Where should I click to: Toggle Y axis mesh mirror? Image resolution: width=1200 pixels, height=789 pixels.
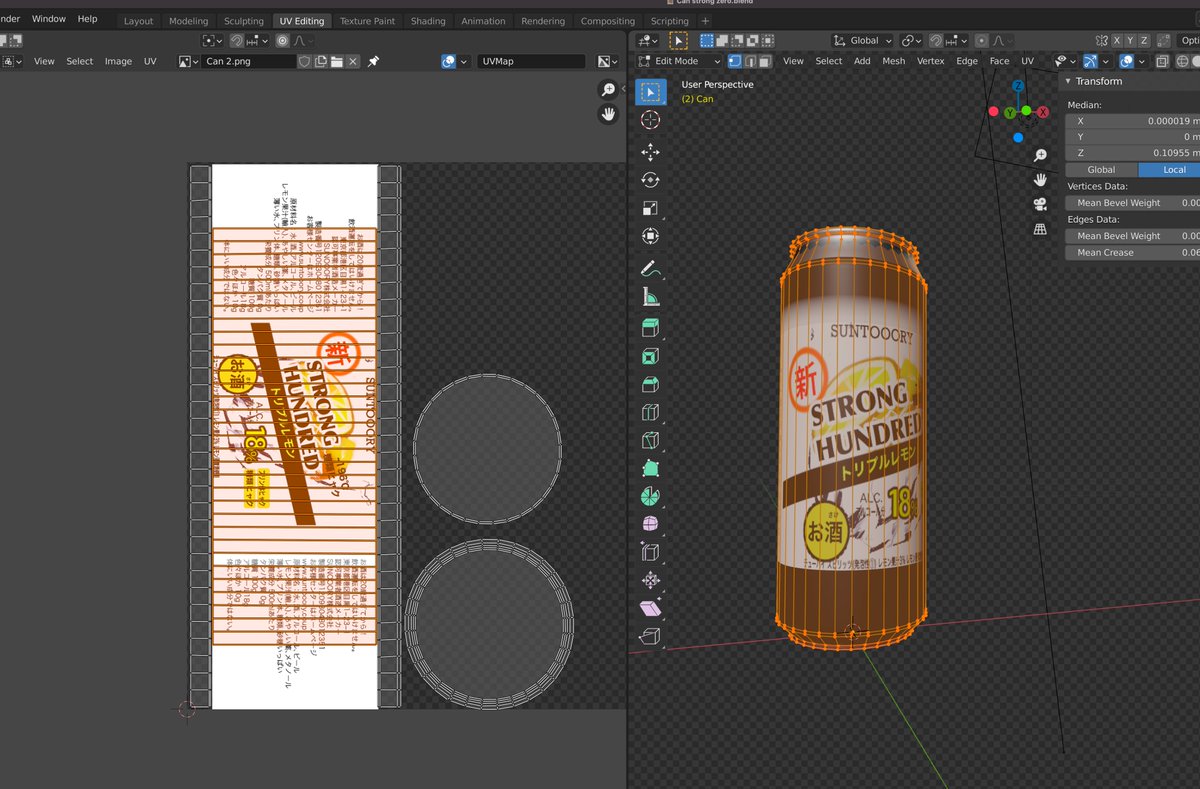pyautogui.click(x=1128, y=41)
